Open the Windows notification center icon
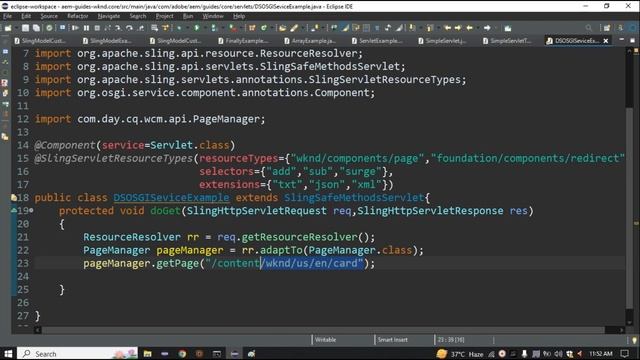This screenshot has width=640, height=360. (x=624, y=353)
